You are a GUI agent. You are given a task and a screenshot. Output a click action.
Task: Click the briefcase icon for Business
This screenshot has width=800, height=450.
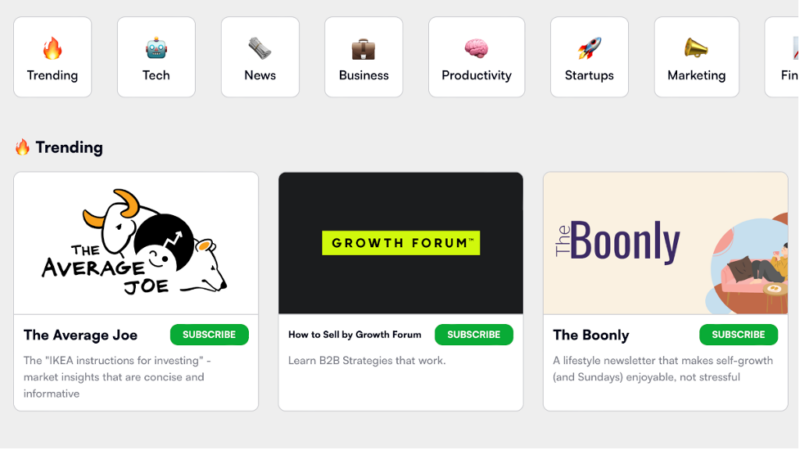tap(363, 48)
